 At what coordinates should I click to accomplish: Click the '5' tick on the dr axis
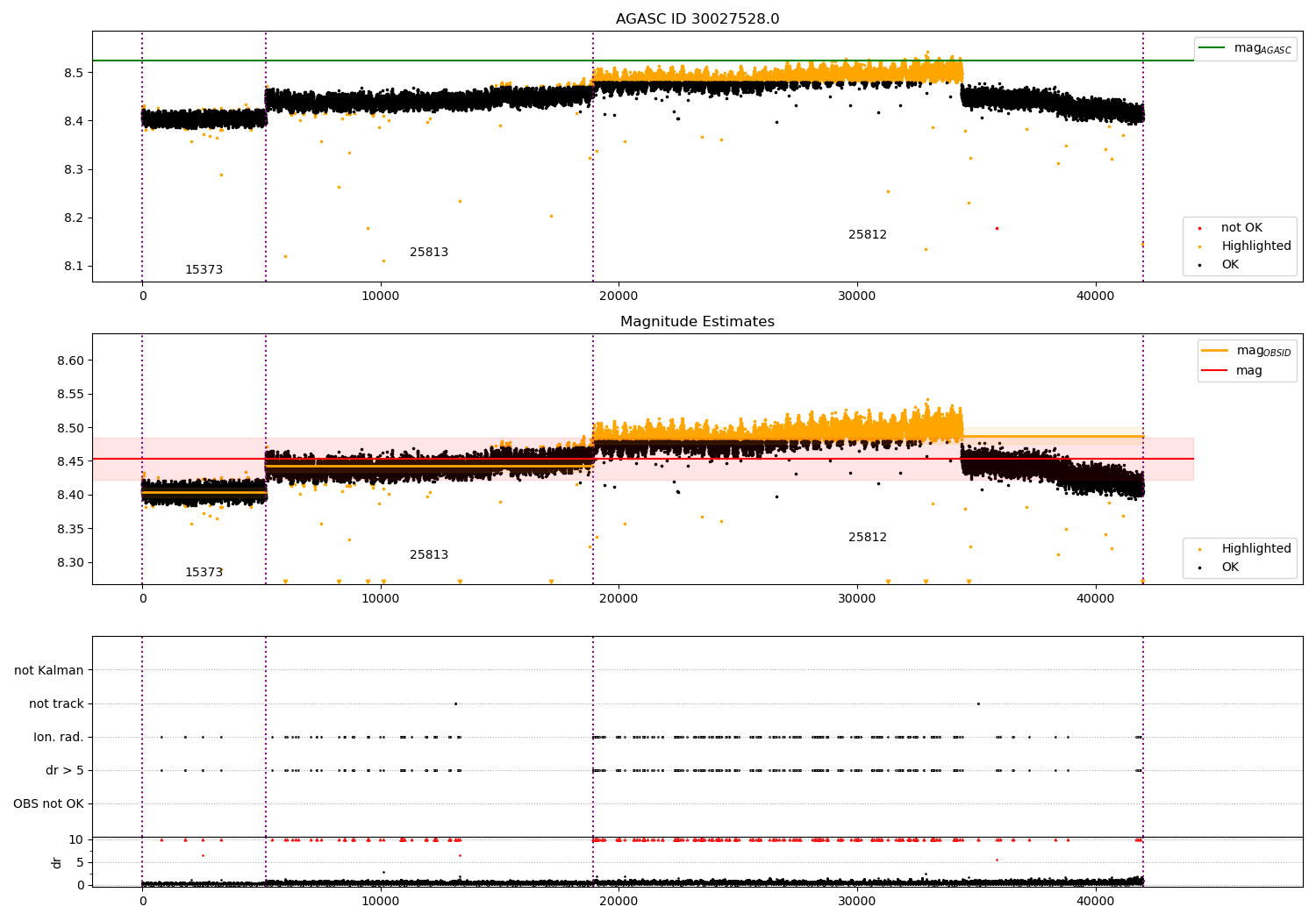tap(81, 862)
